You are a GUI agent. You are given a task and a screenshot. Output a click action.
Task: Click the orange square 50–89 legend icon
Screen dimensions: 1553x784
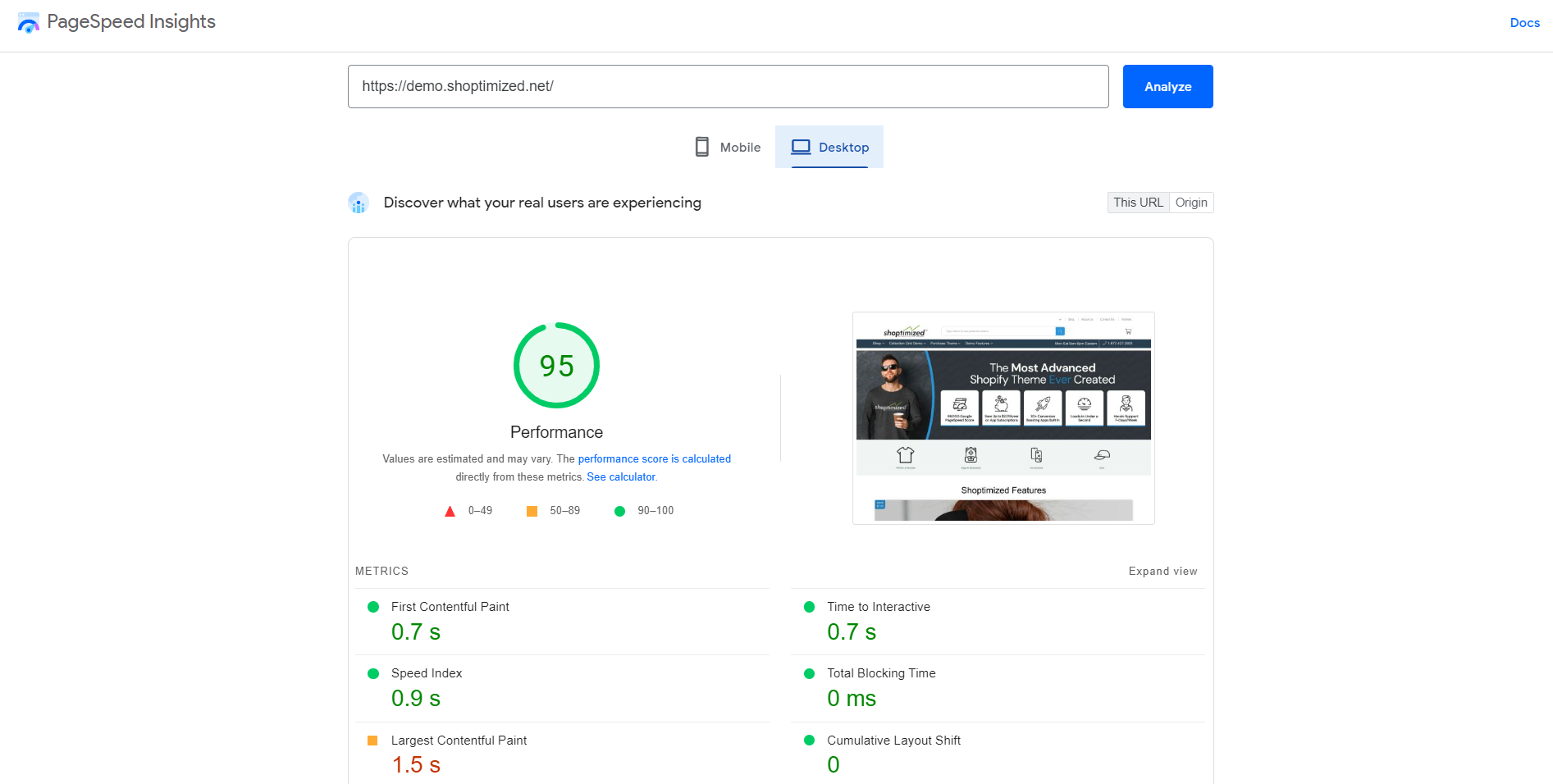(532, 511)
